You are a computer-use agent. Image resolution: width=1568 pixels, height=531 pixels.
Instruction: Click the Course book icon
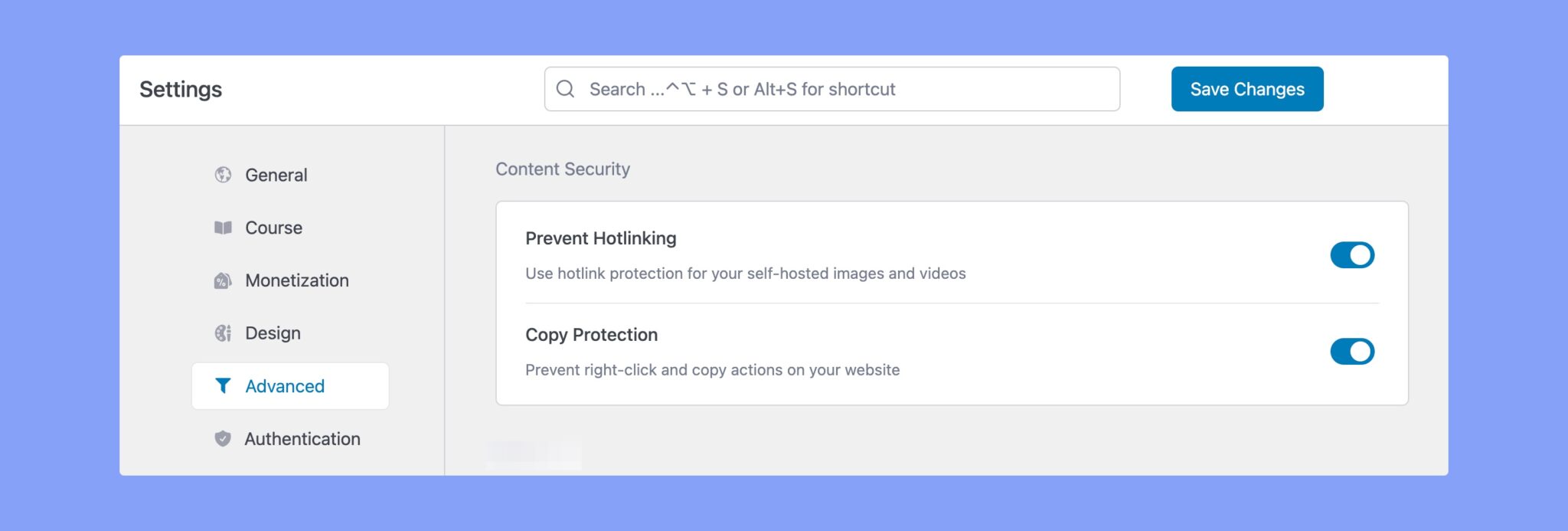[x=223, y=228]
